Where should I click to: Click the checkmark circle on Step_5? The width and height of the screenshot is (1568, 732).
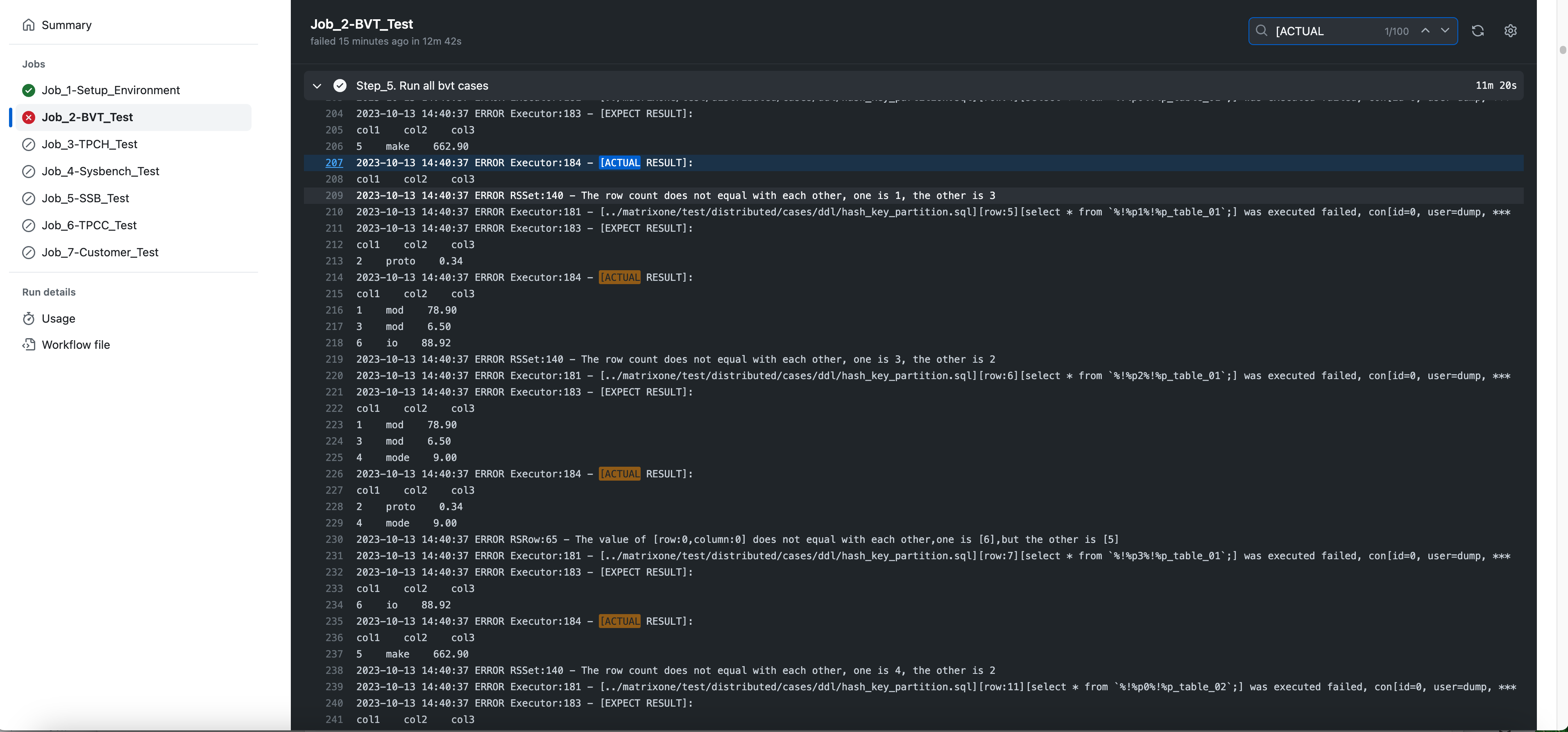(340, 85)
